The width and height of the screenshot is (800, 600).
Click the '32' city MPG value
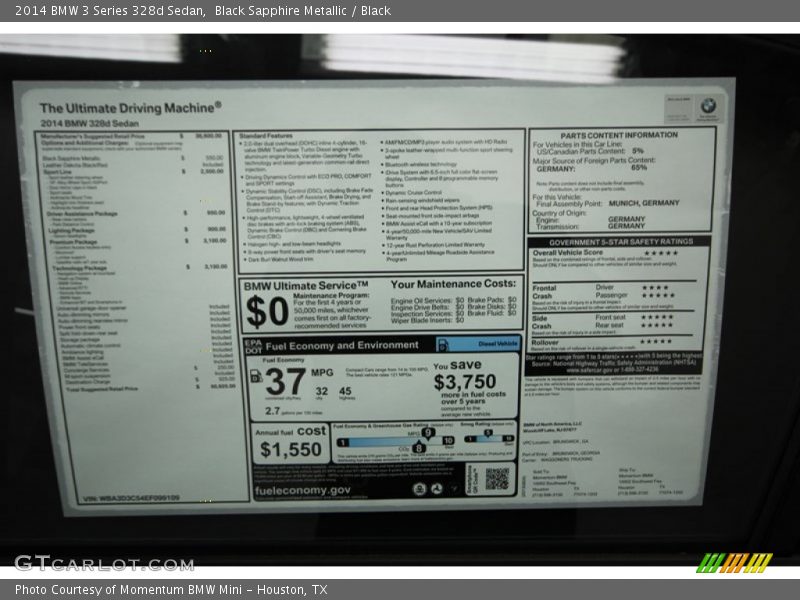321,391
